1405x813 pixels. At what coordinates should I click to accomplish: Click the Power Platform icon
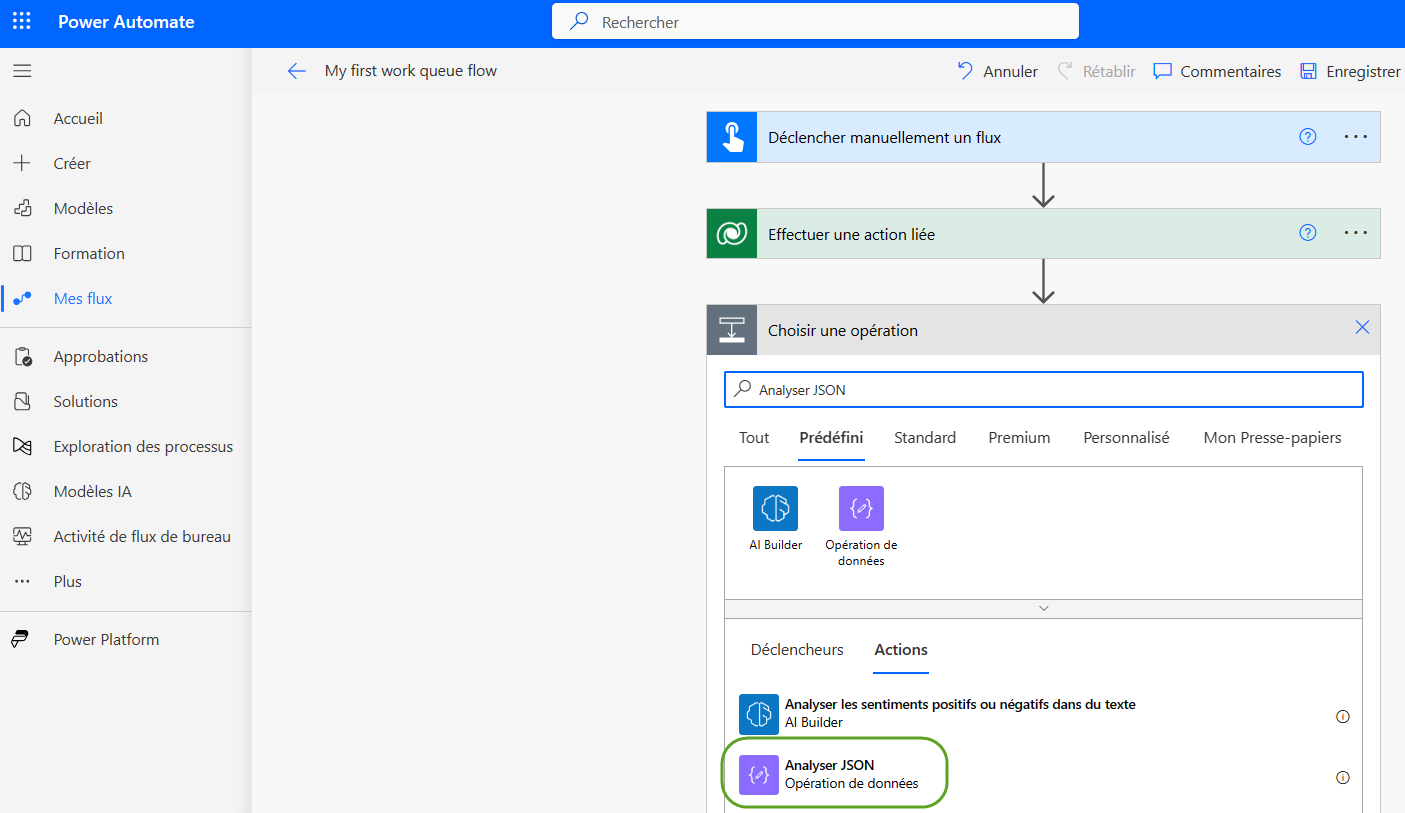[x=22, y=639]
